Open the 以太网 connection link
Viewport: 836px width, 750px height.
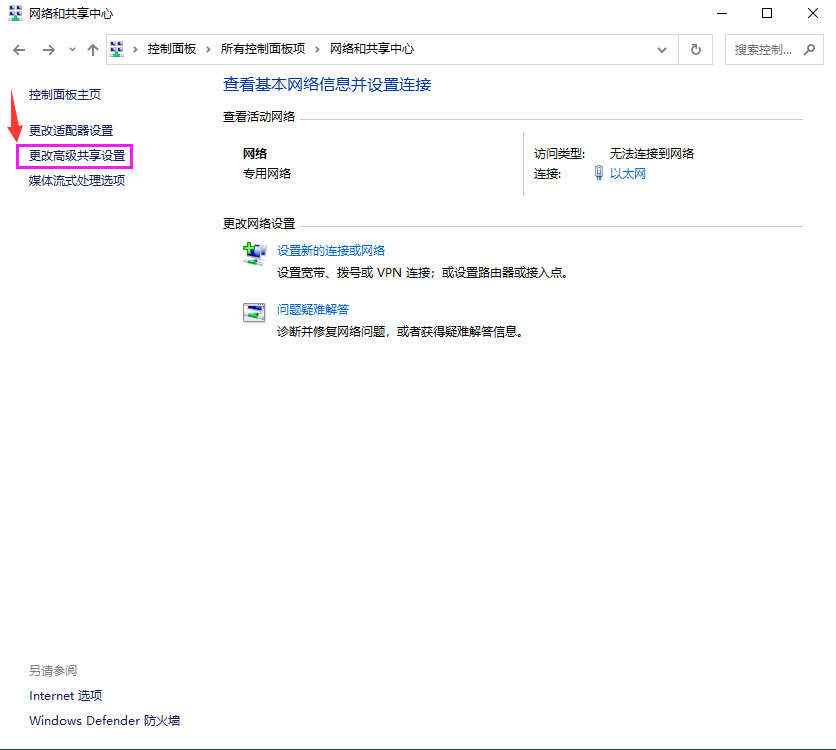pyautogui.click(x=628, y=174)
